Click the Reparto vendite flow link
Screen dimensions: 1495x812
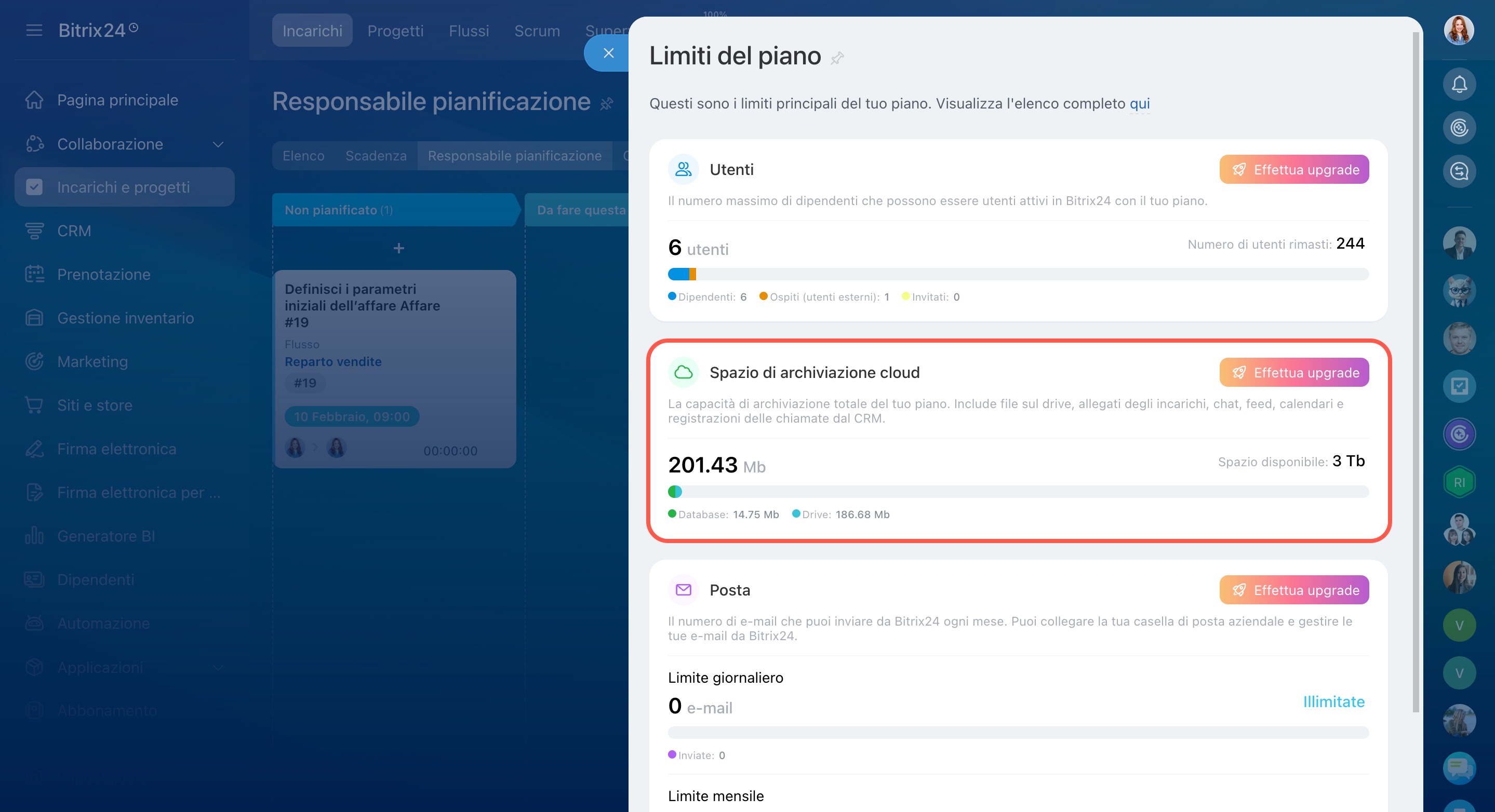coord(332,361)
